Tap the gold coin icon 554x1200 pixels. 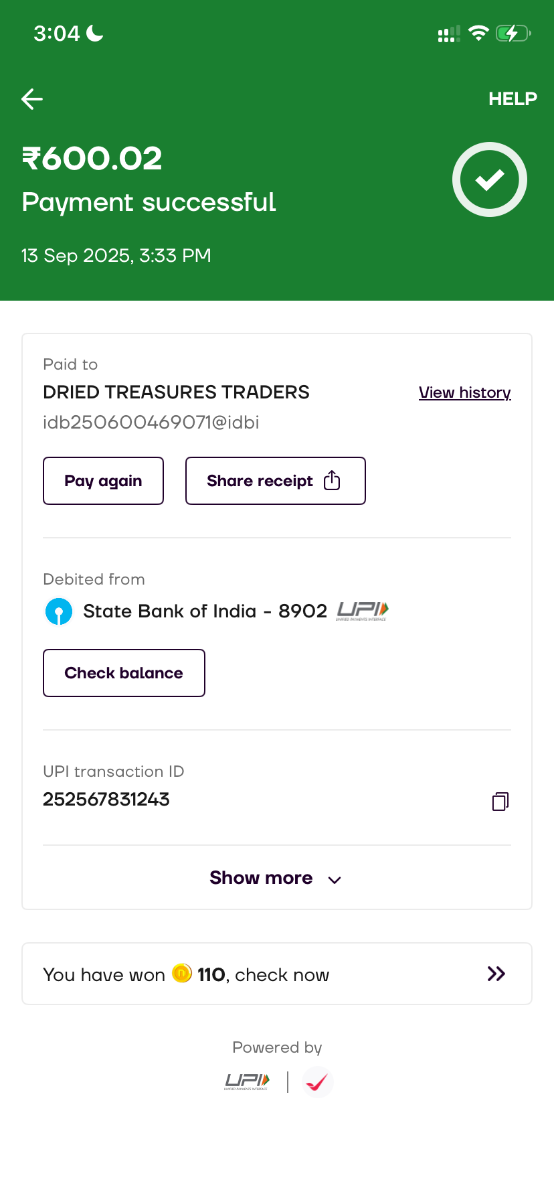[x=181, y=973]
